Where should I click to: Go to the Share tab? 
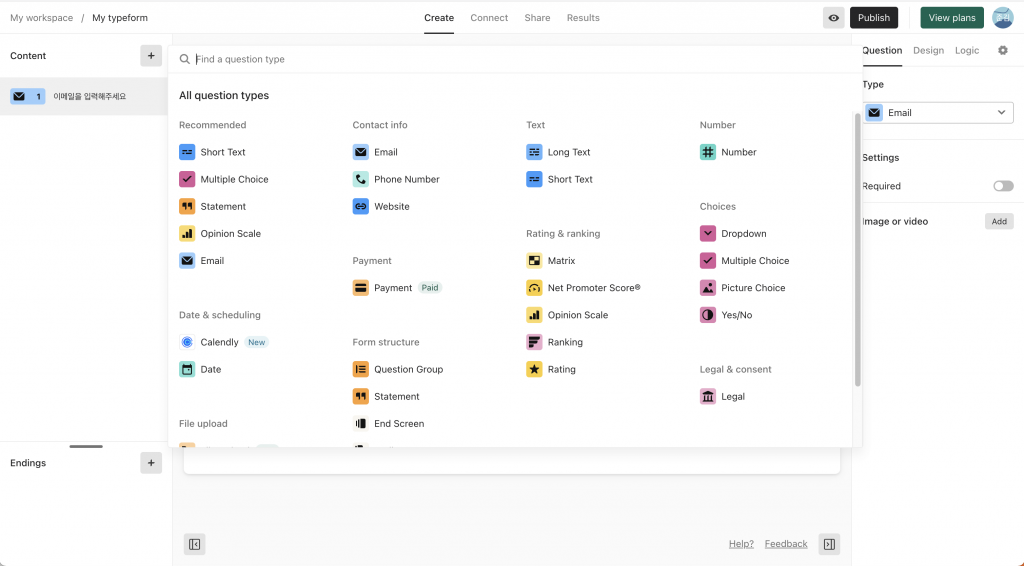pyautogui.click(x=537, y=18)
